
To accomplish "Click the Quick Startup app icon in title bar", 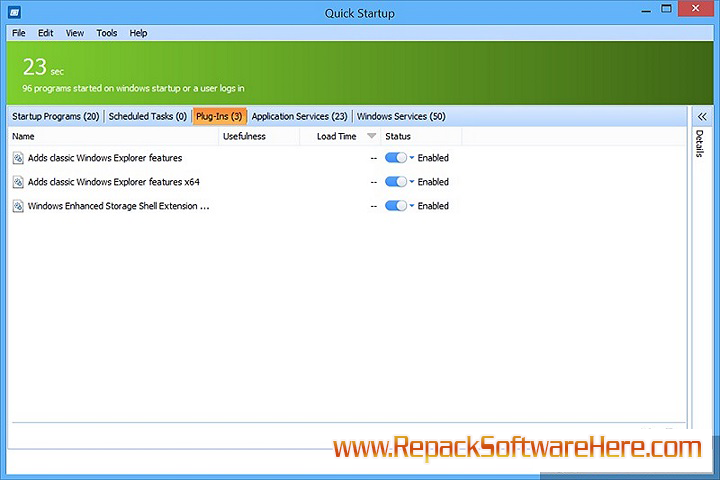I will click(x=15, y=12).
